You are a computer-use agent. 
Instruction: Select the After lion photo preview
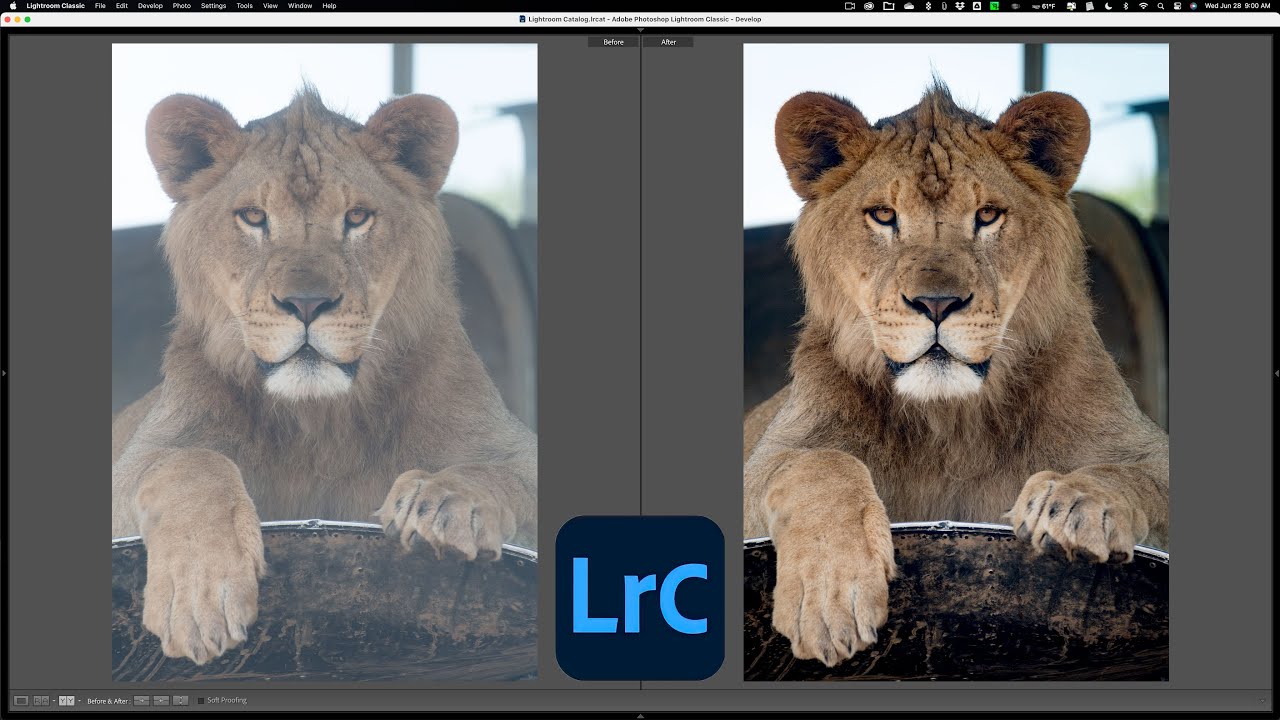(956, 362)
